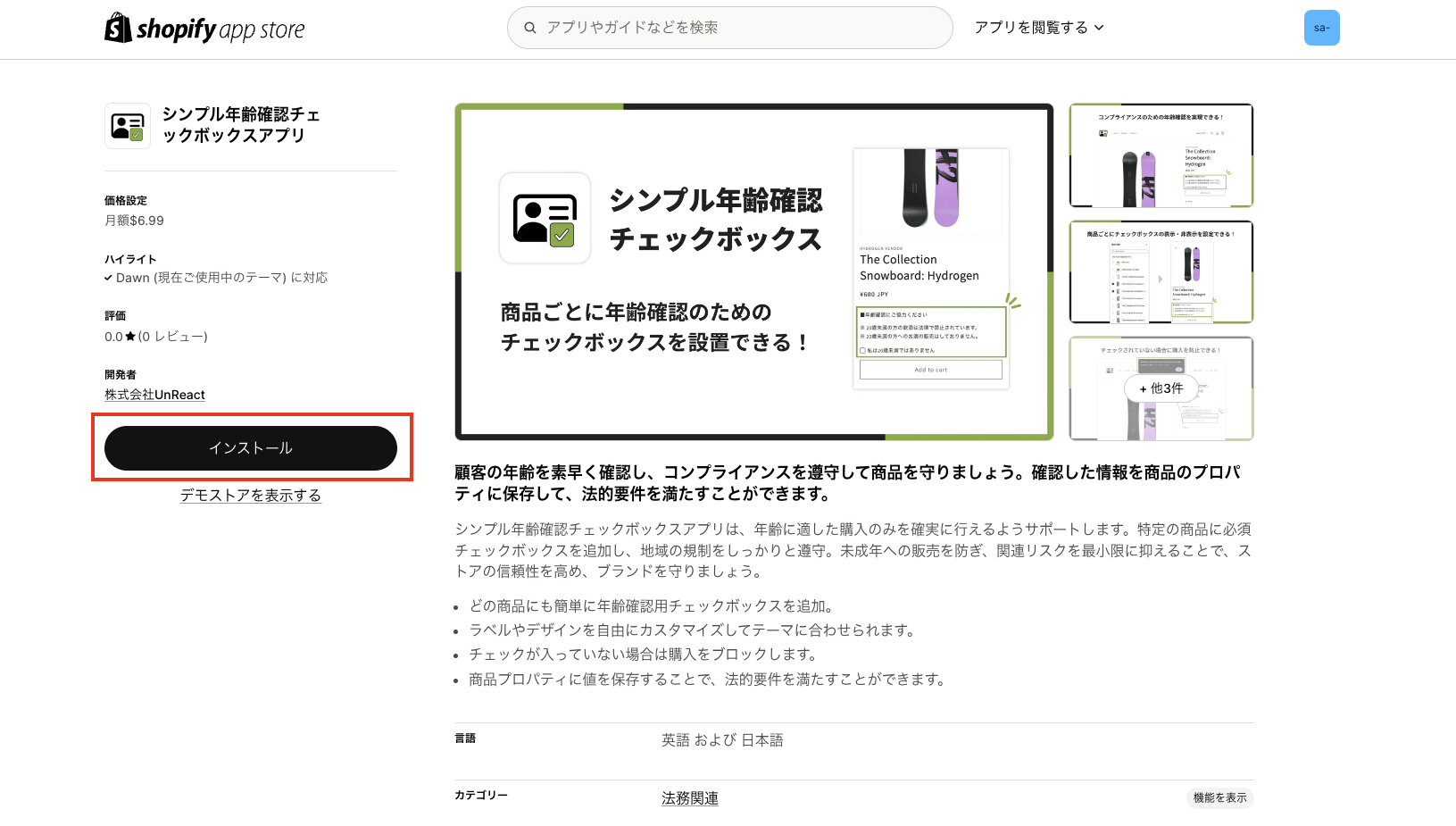Open the account avatar menu at top right
1456x826 pixels.
(x=1322, y=28)
